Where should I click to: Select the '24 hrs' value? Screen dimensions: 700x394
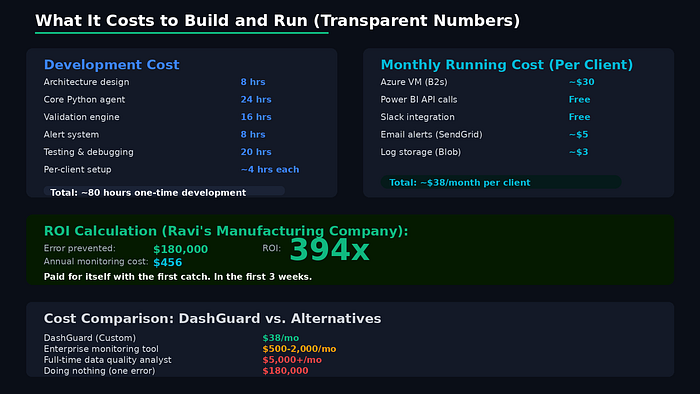click(x=256, y=100)
